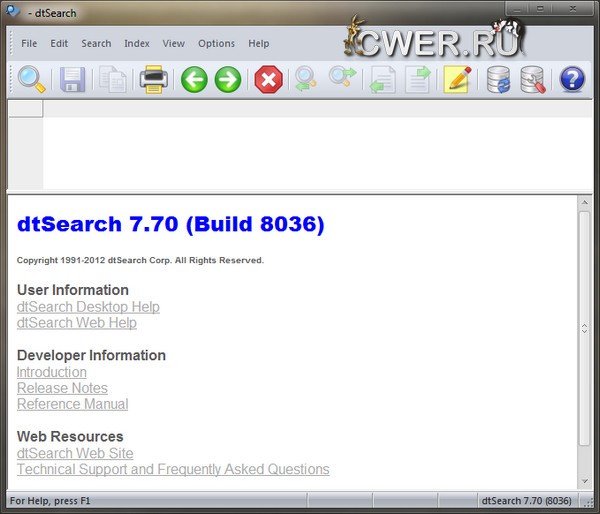Viewport: 600px width, 514px height.
Task: Click the yellow notepad pencil icon
Action: (x=457, y=79)
